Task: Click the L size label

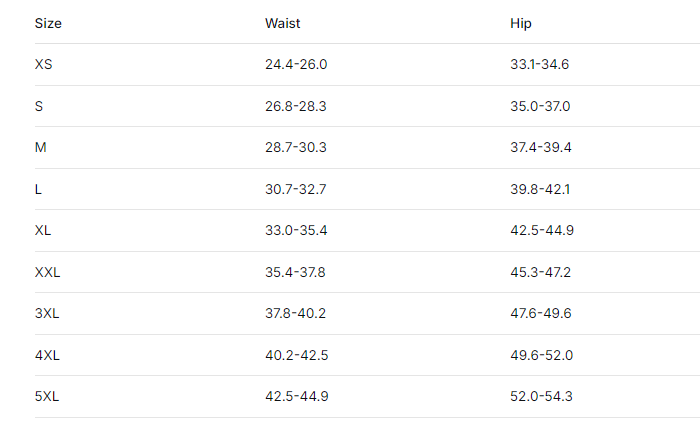Action: click(x=38, y=189)
